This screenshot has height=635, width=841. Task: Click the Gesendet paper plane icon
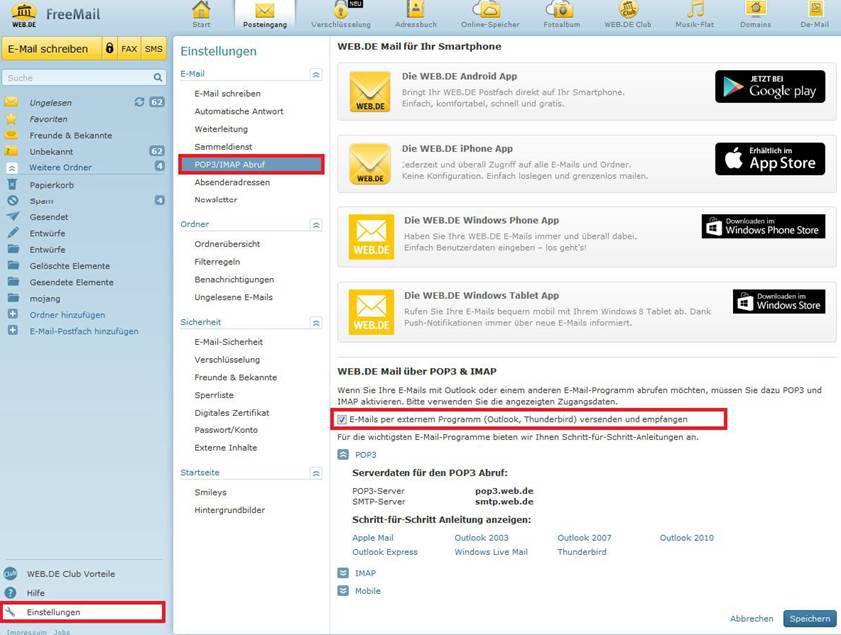(12, 217)
